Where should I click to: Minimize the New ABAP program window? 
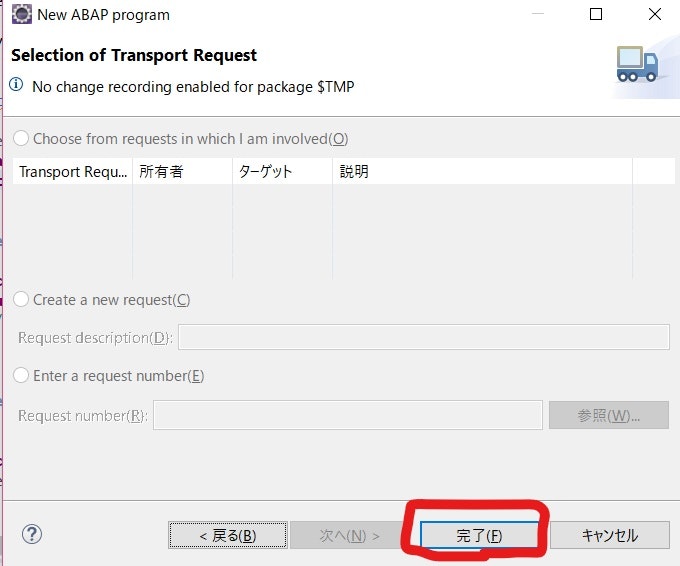(538, 14)
